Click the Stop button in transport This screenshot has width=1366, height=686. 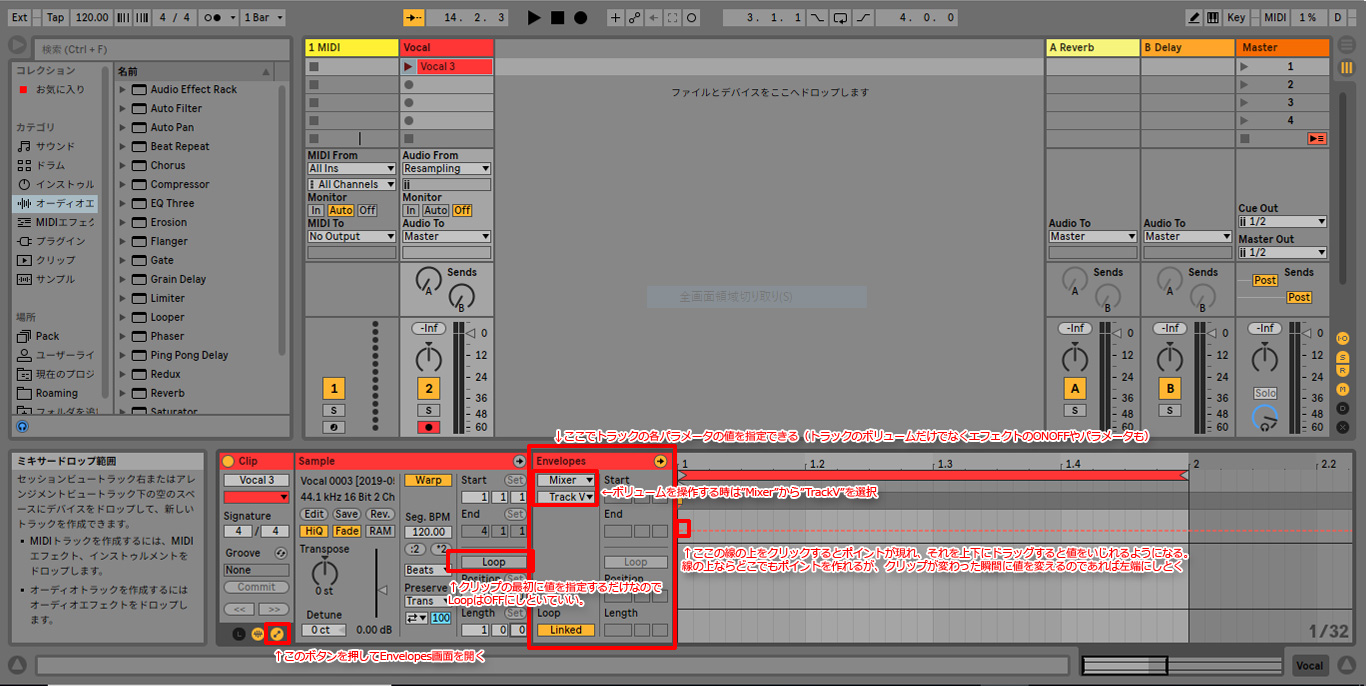pyautogui.click(x=557, y=18)
